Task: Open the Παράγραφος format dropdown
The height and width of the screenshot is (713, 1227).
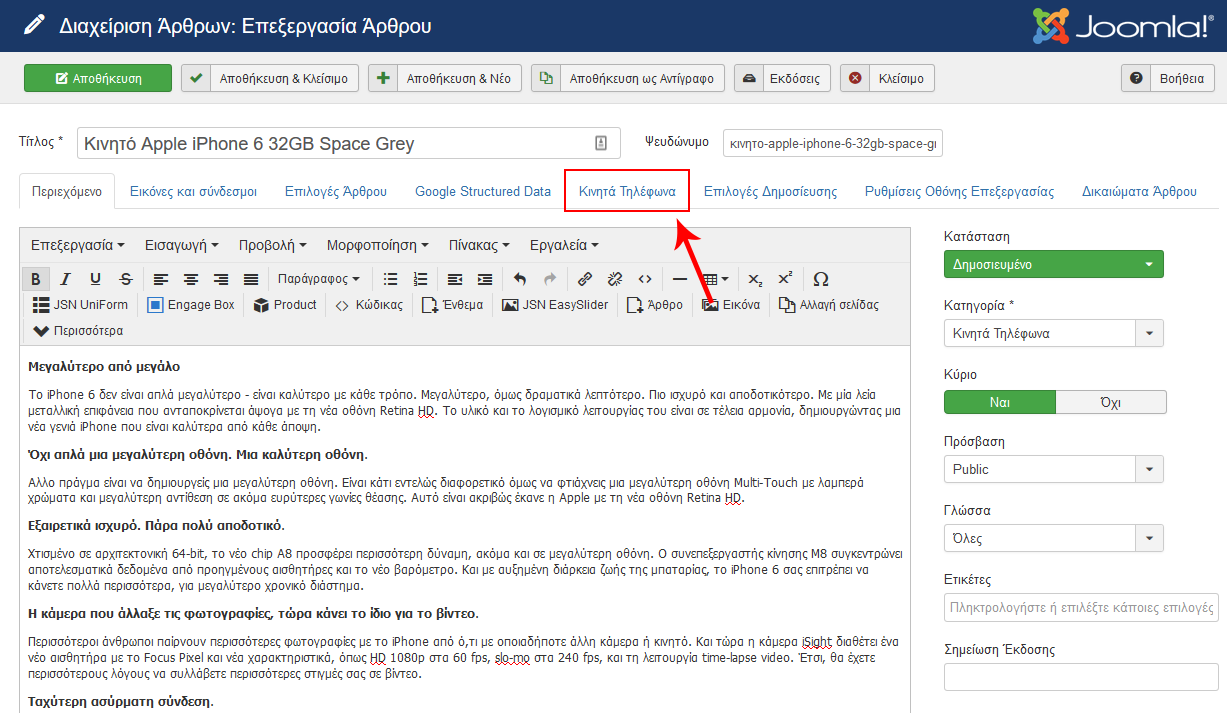Action: pyautogui.click(x=319, y=279)
